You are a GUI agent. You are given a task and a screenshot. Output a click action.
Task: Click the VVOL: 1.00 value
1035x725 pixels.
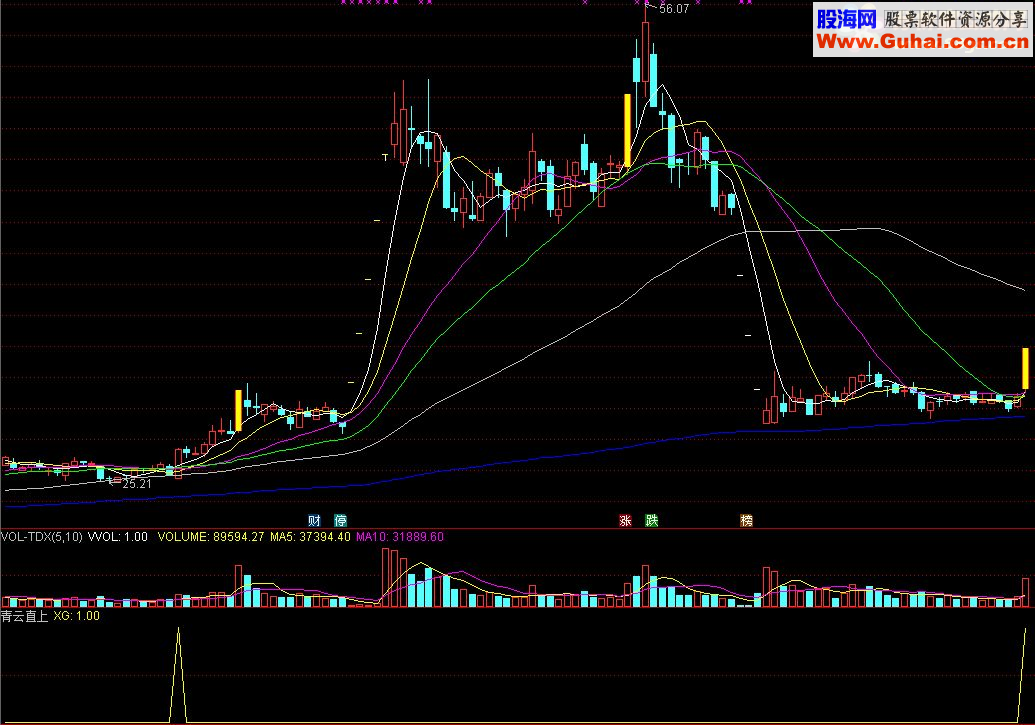[117, 537]
